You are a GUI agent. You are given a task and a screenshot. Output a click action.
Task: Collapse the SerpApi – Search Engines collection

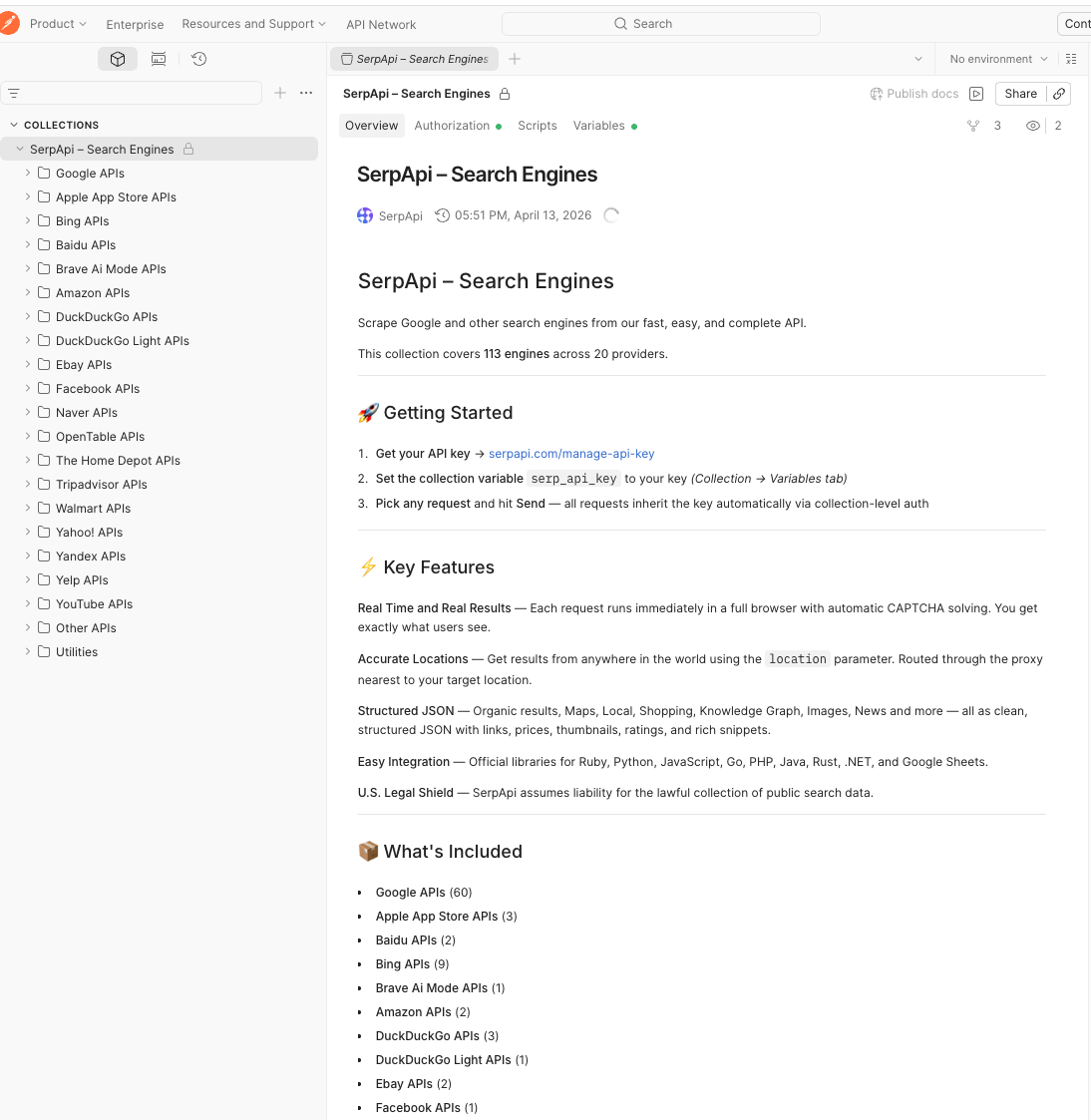click(x=20, y=149)
